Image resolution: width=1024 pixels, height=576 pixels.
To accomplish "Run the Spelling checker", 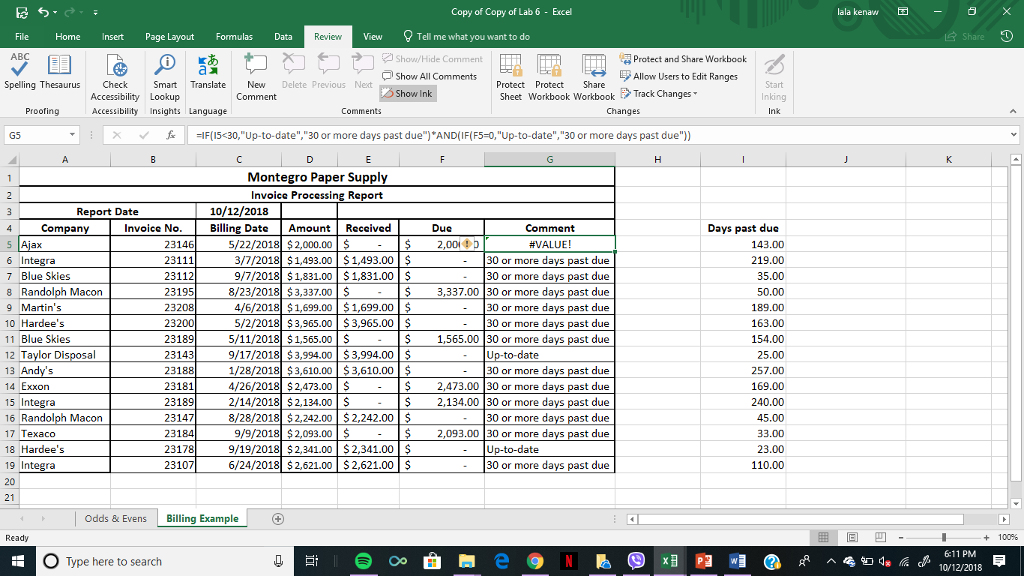I will (19, 74).
